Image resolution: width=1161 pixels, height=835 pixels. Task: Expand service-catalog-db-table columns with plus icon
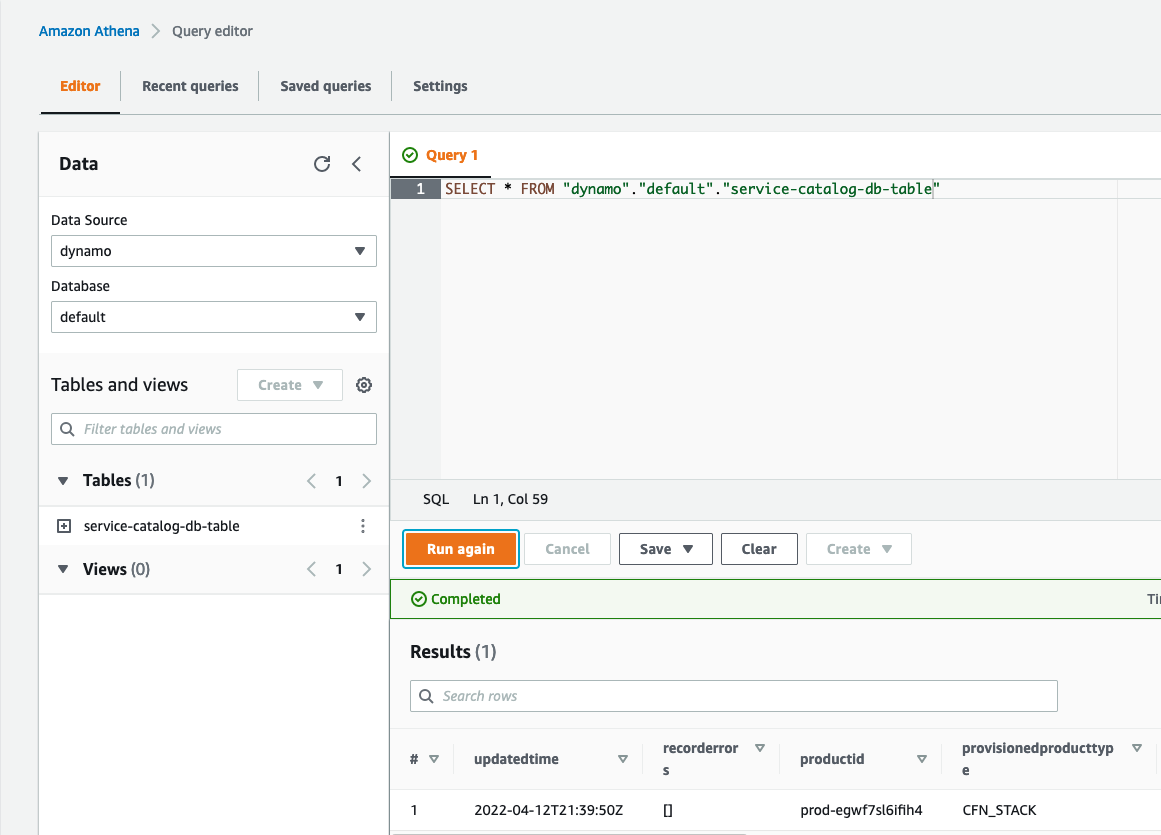(x=64, y=526)
